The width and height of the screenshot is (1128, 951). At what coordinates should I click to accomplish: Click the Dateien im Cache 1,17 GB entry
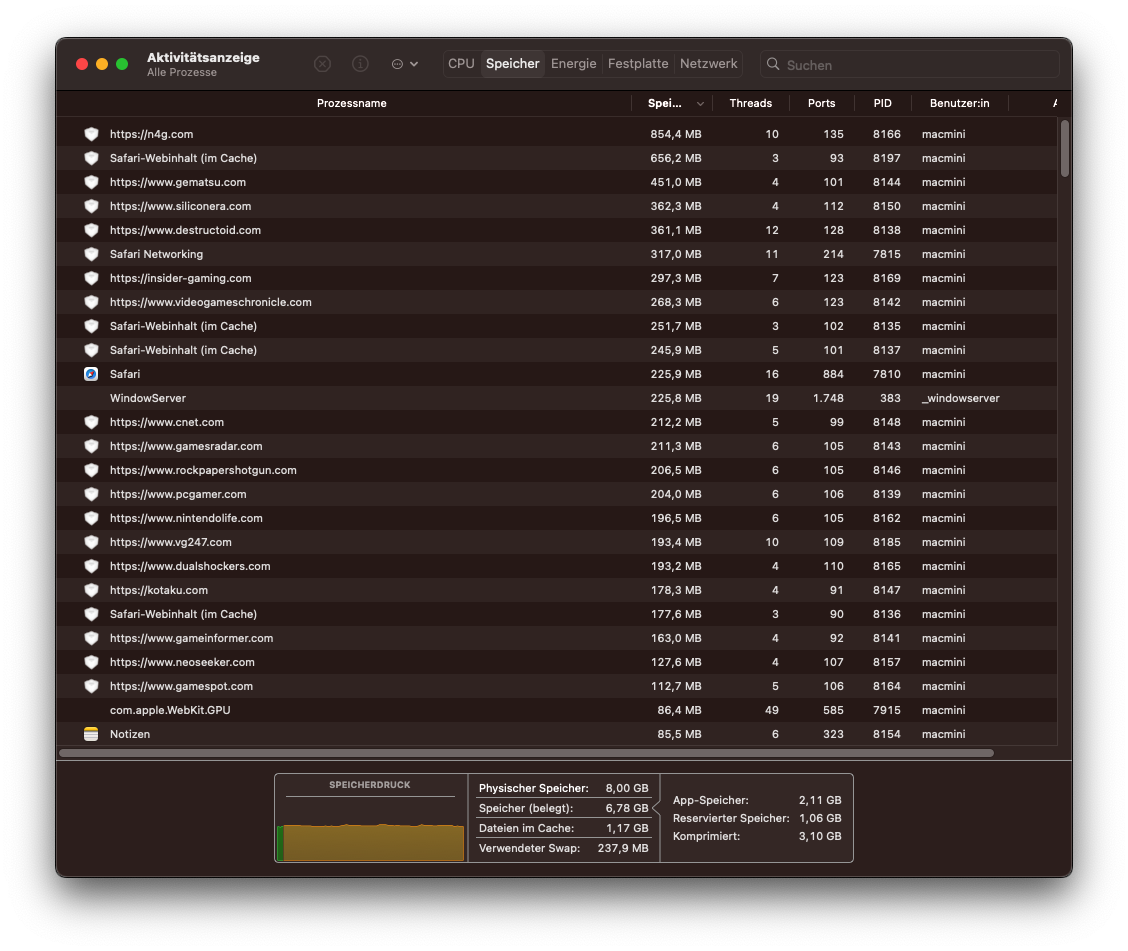click(563, 828)
